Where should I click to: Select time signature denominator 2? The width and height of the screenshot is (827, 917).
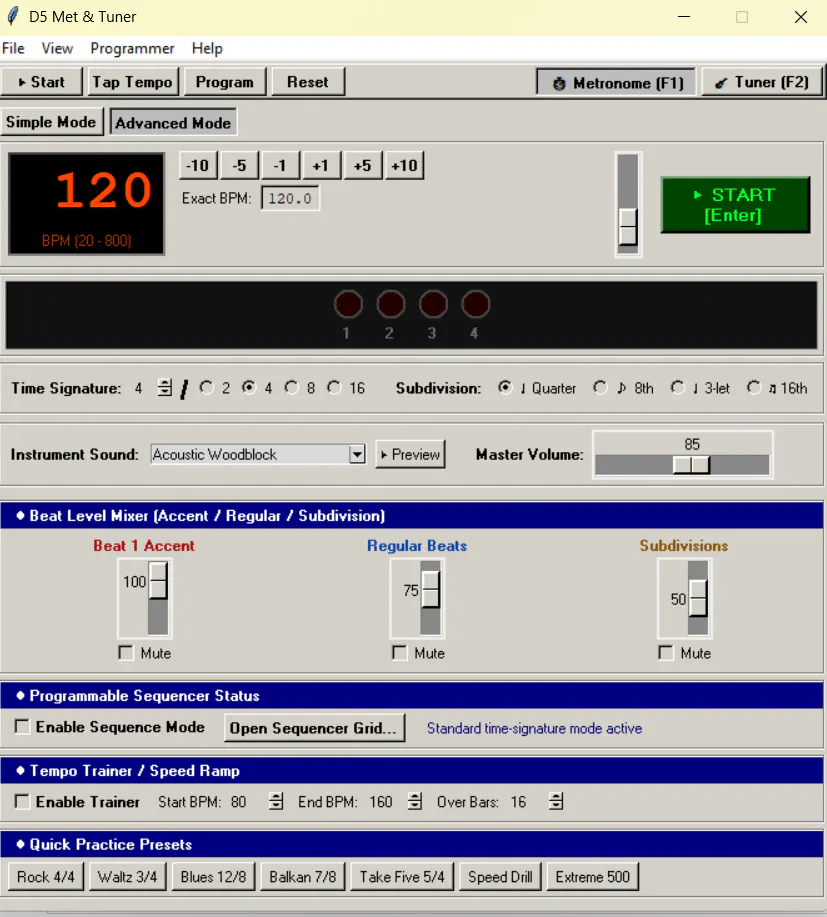(x=206, y=388)
